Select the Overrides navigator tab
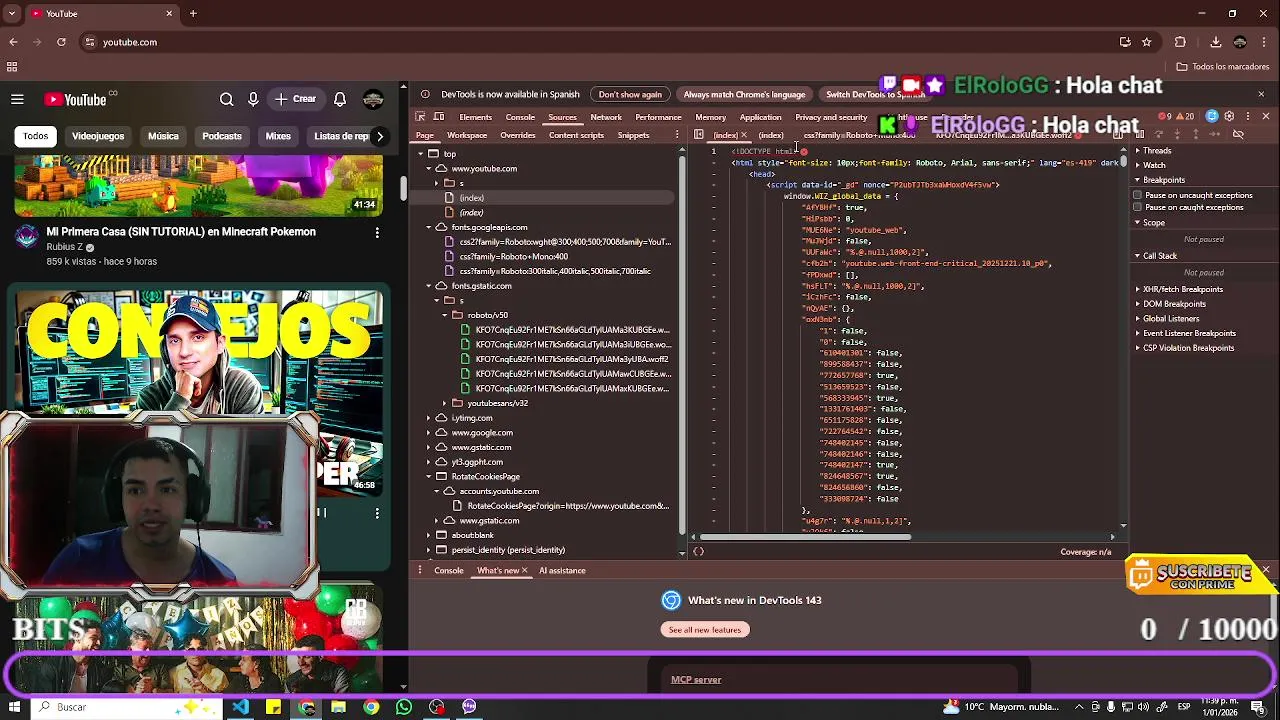This screenshot has width=1280, height=720. [518, 135]
